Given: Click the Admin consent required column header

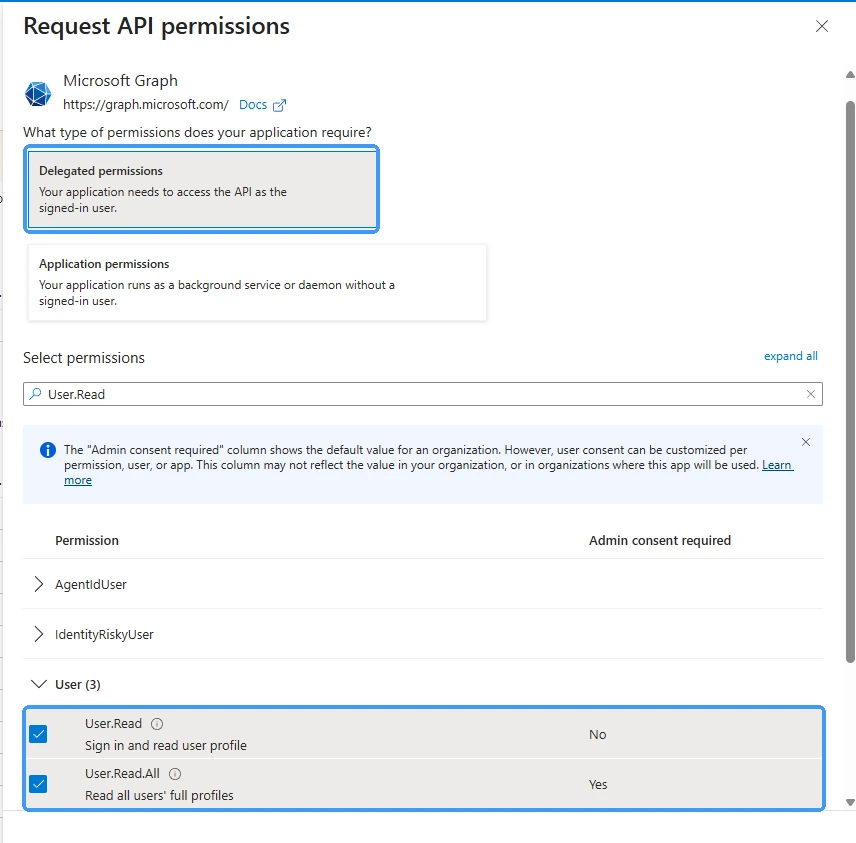Looking at the screenshot, I should (x=659, y=541).
